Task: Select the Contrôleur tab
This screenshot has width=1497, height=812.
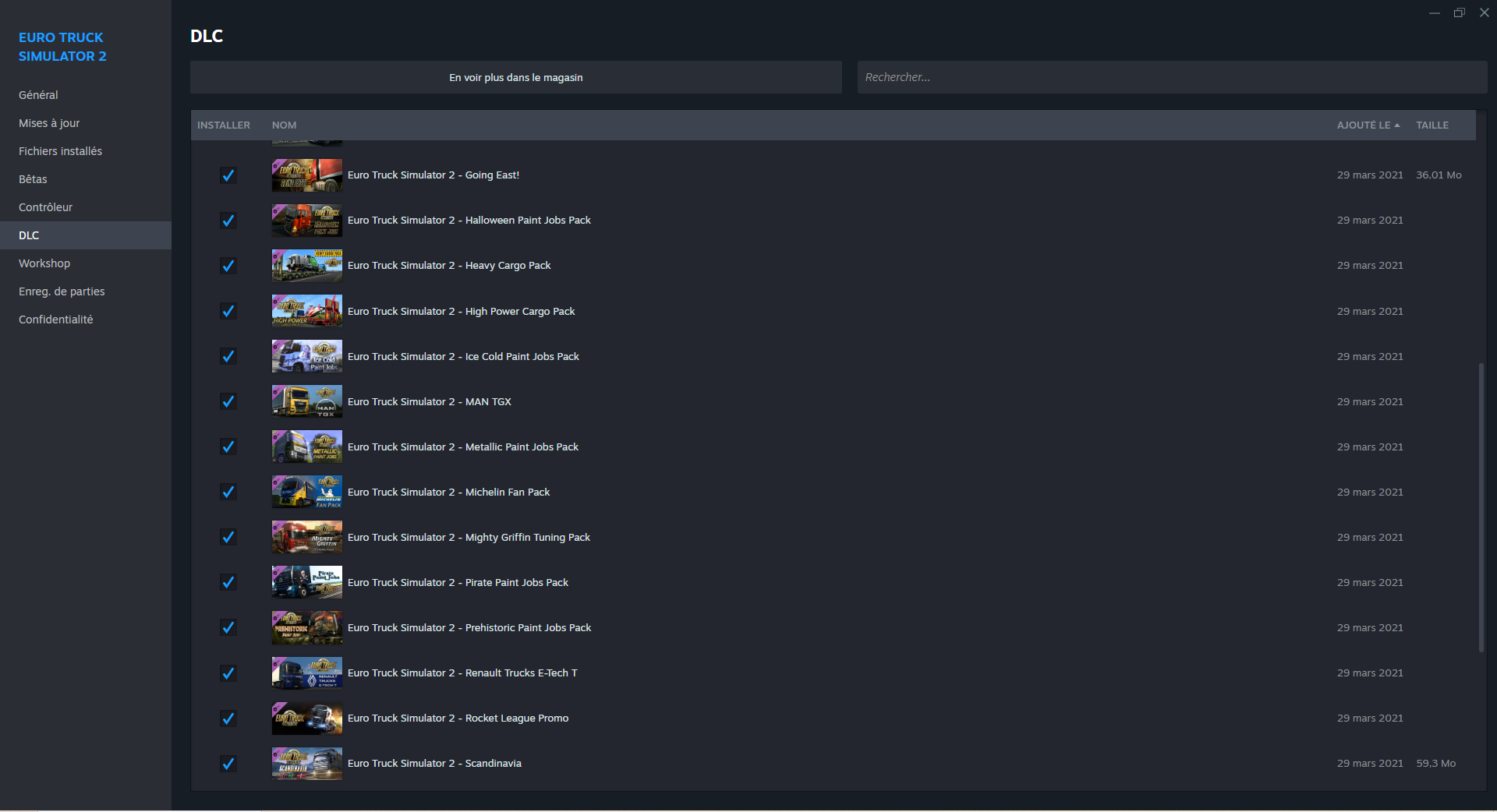Action: [x=86, y=207]
